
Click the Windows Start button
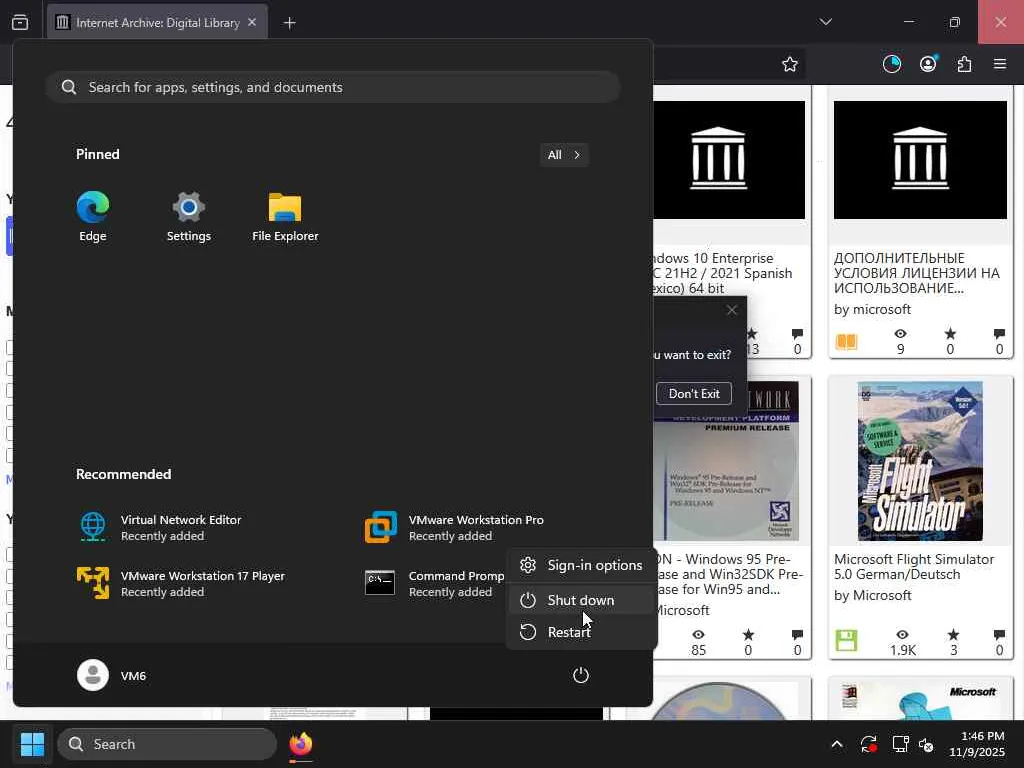click(x=32, y=744)
